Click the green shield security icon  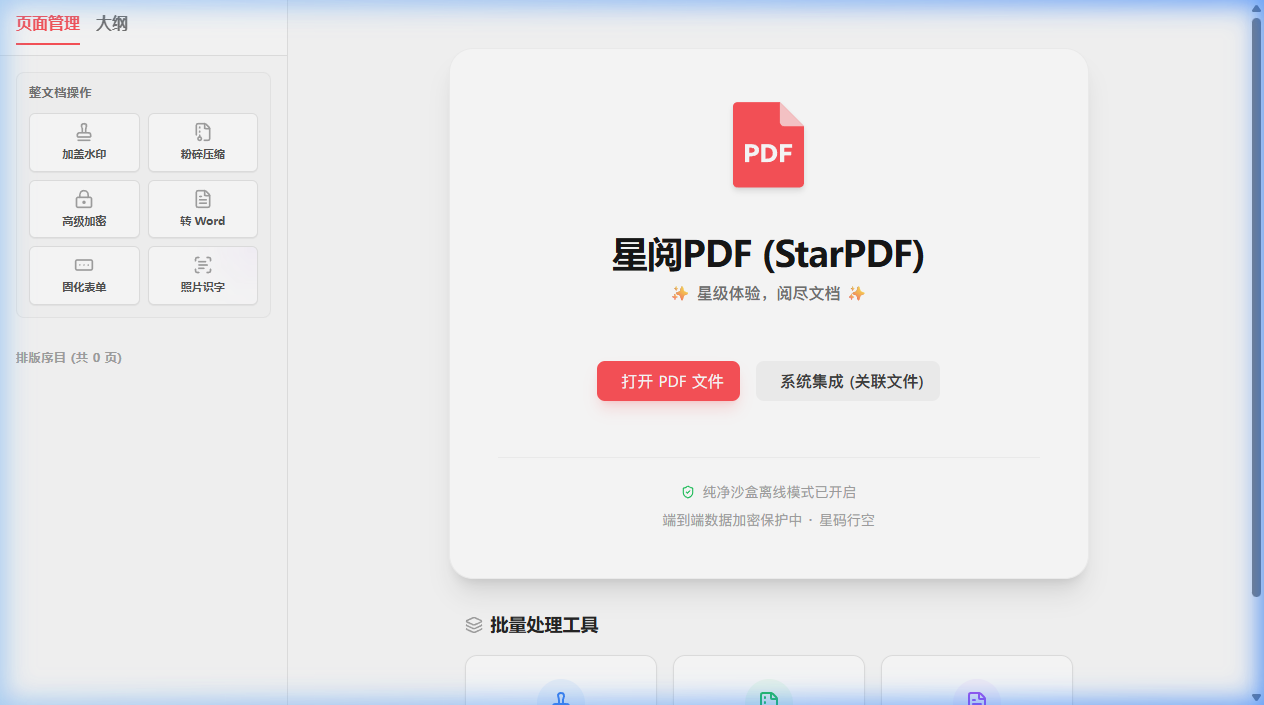688,492
